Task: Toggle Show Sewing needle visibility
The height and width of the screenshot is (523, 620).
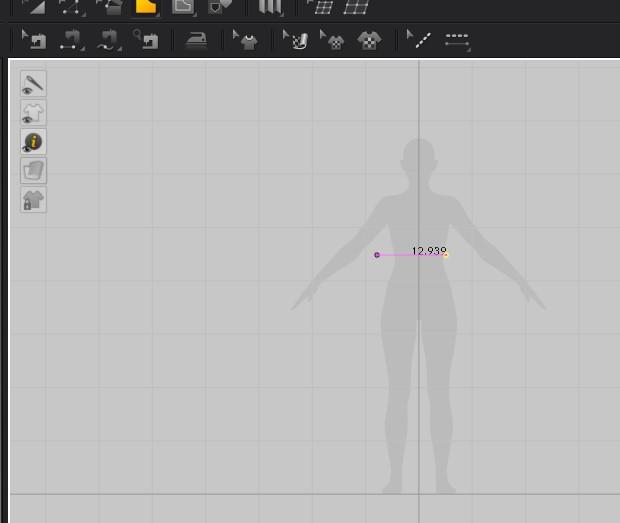Action: (x=34, y=84)
